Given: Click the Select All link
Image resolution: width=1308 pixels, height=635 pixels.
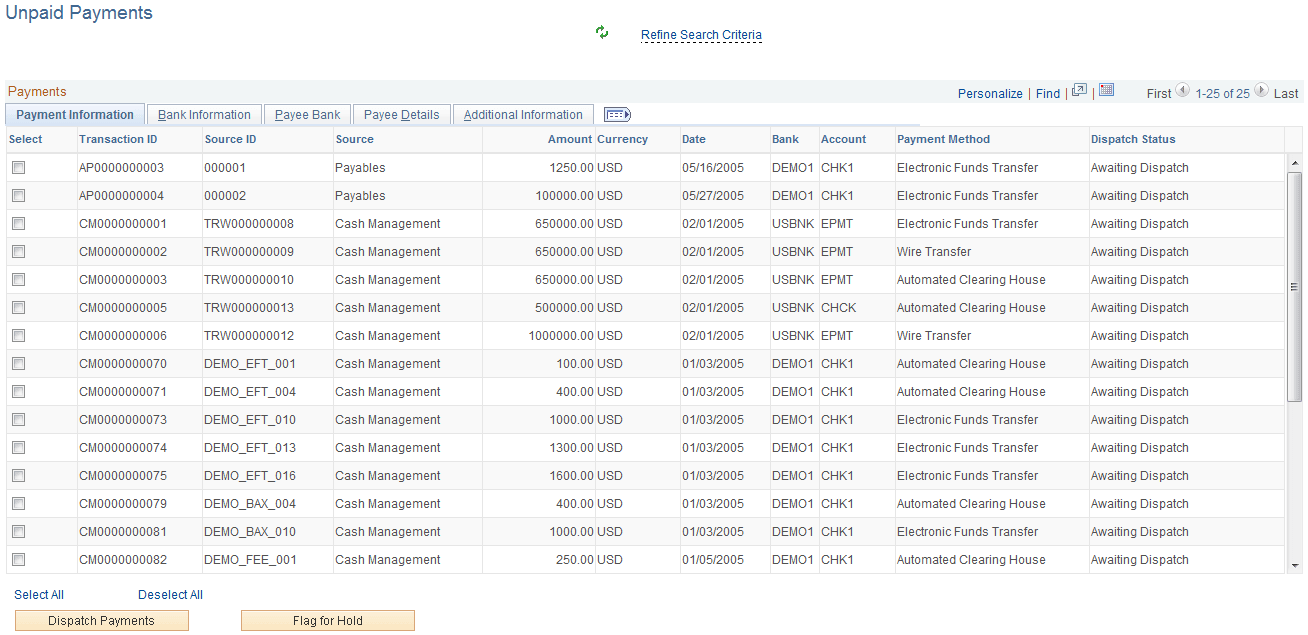Looking at the screenshot, I should 38,594.
